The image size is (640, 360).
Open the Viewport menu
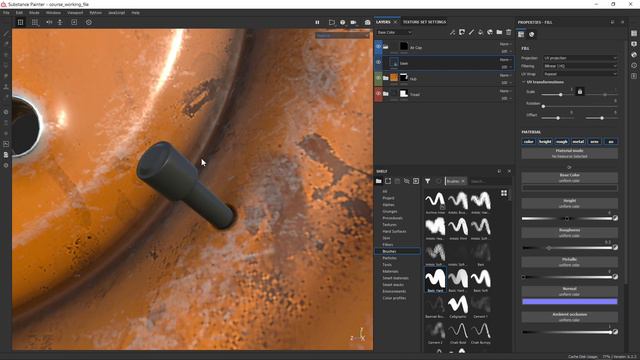click(x=75, y=13)
